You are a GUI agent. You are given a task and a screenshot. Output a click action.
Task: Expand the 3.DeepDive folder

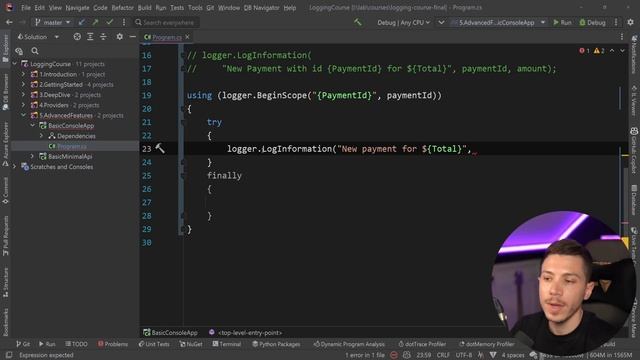(x=23, y=95)
